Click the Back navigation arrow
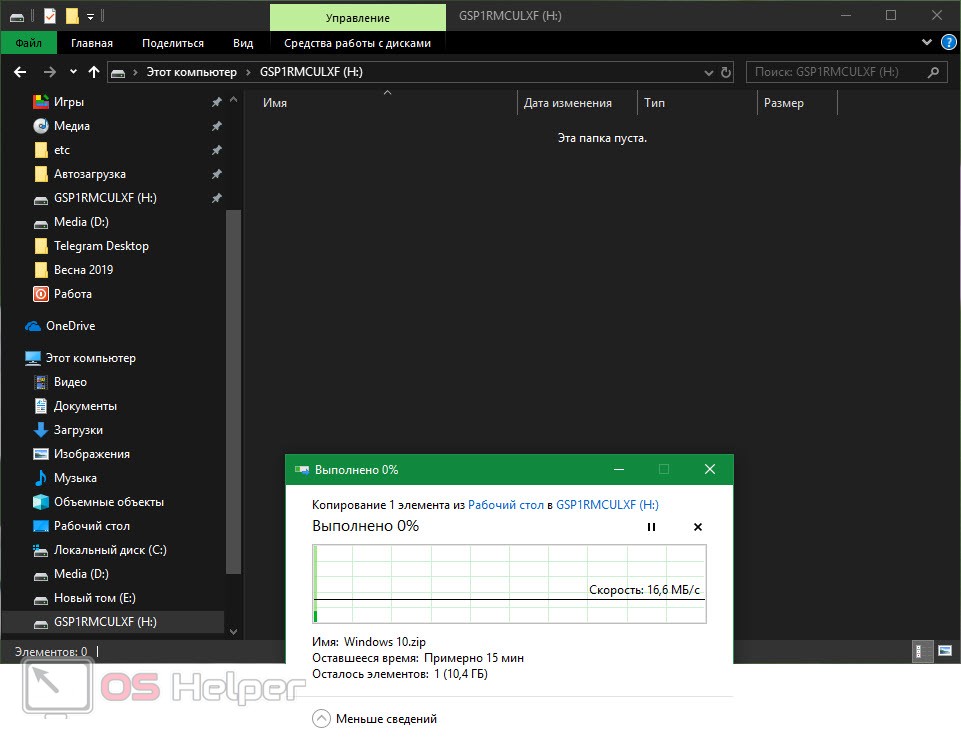Viewport: 961px width, 740px height. 20,72
